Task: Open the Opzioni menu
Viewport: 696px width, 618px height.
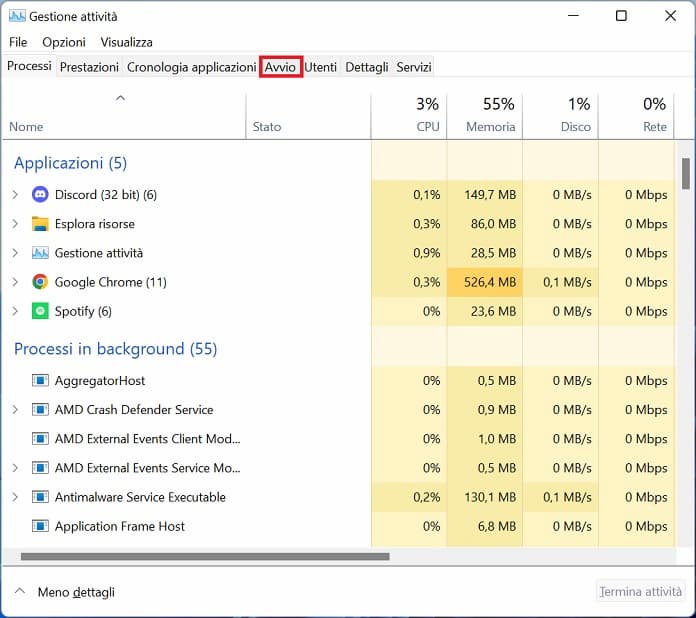Action: click(x=64, y=42)
